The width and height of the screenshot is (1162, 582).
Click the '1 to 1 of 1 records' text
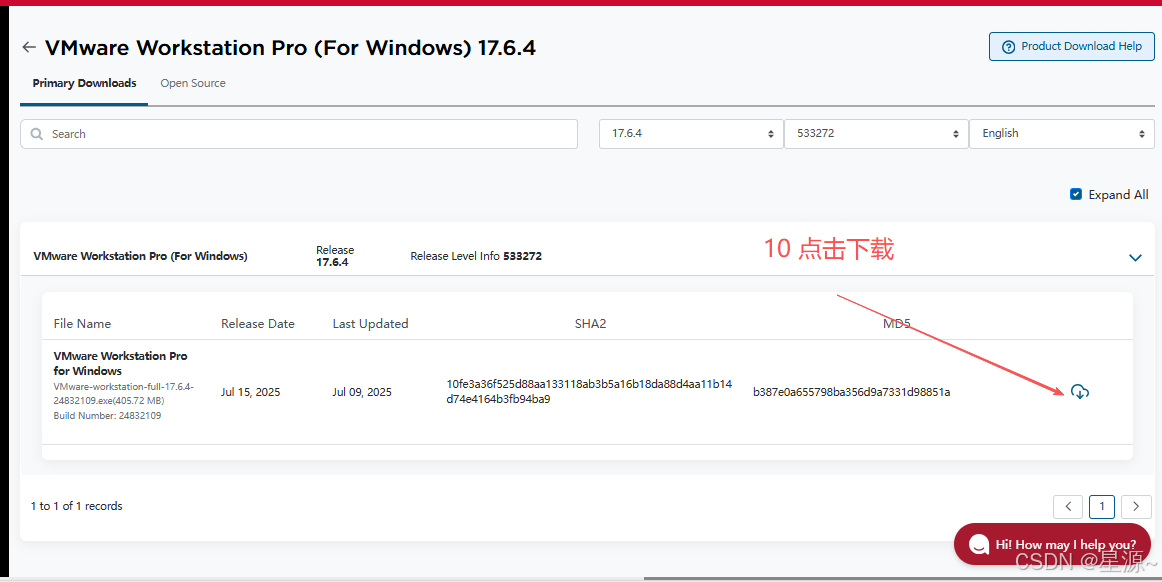76,506
